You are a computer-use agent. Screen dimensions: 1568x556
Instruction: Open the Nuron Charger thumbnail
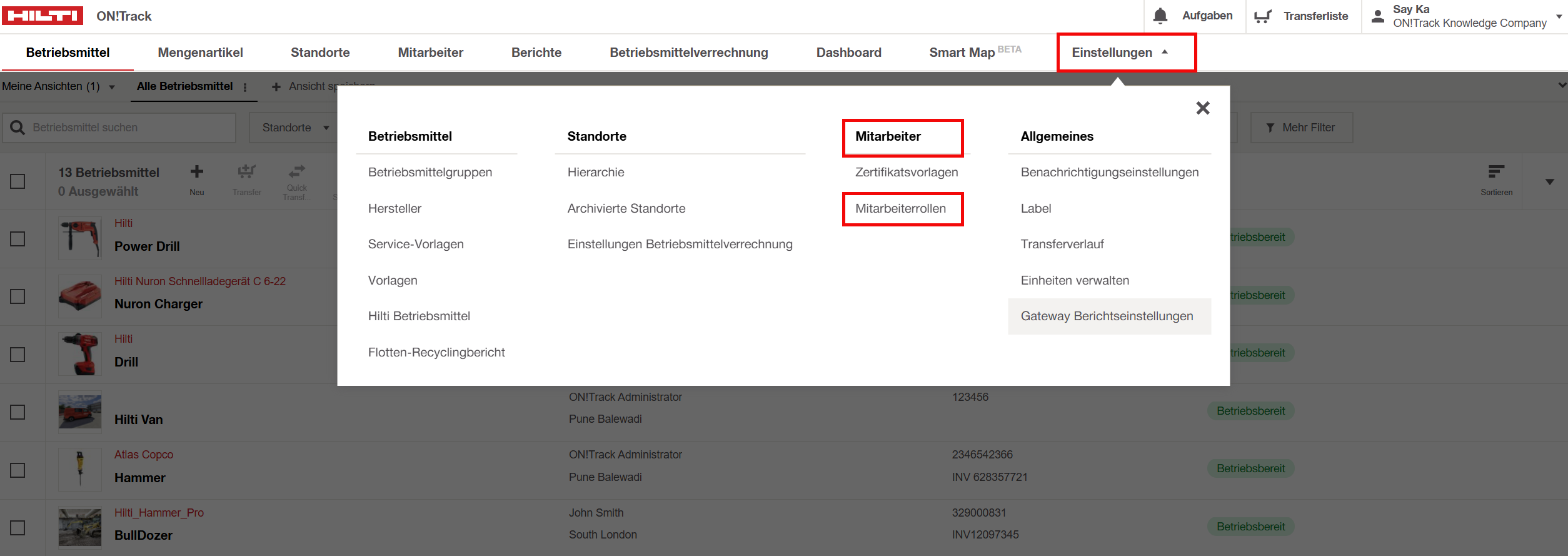pyautogui.click(x=80, y=296)
